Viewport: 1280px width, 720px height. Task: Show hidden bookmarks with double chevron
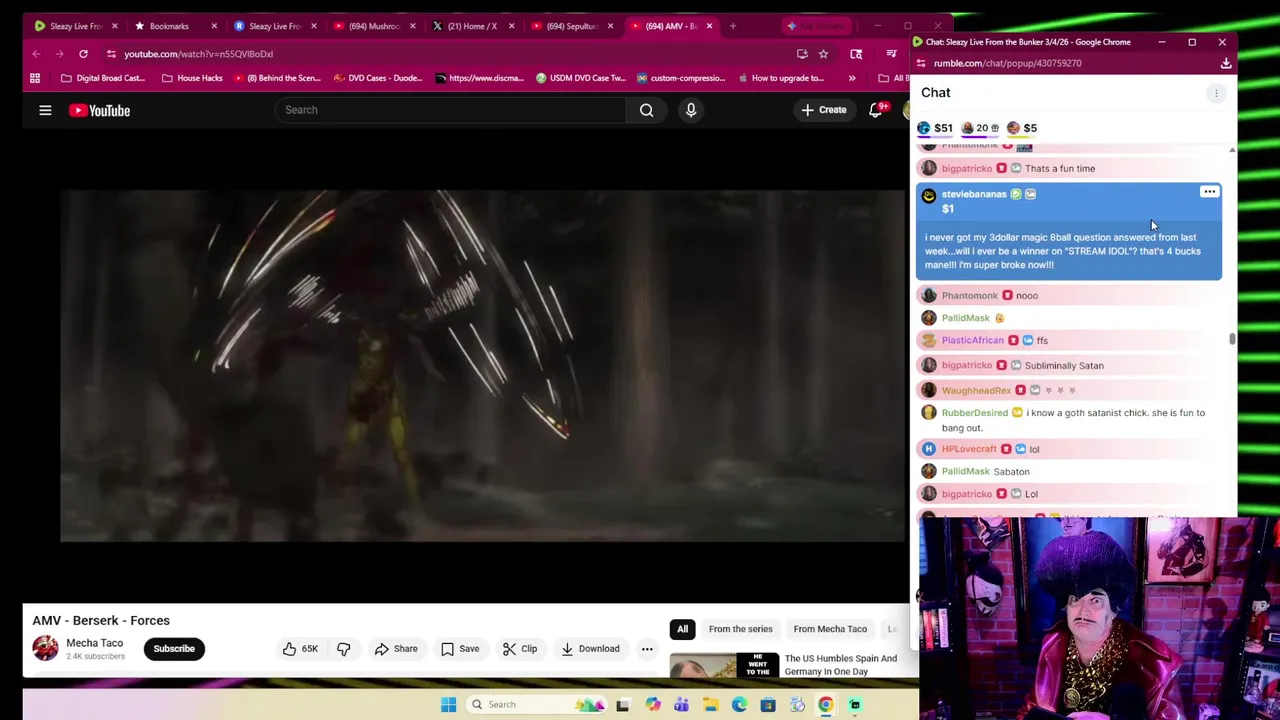[x=851, y=78]
